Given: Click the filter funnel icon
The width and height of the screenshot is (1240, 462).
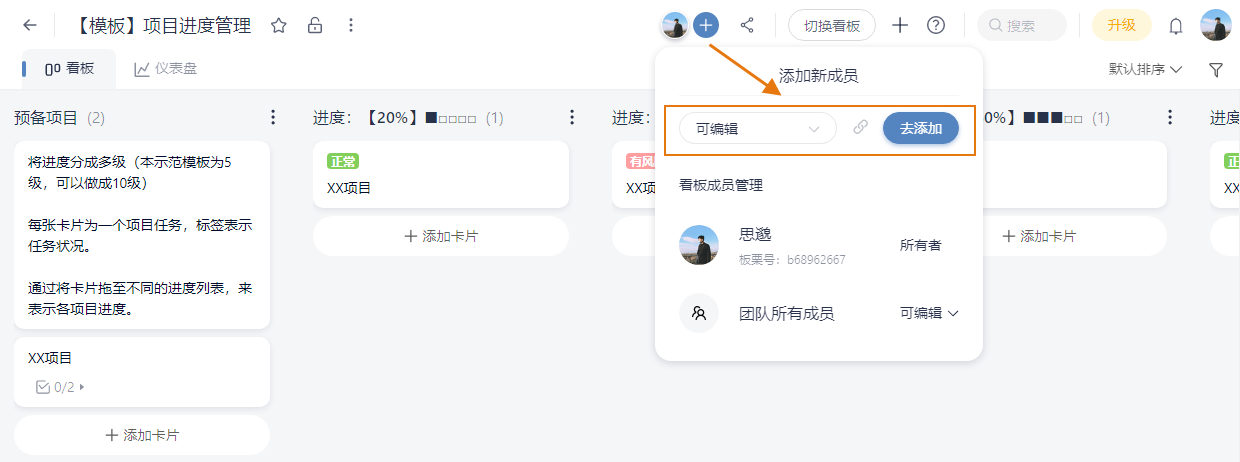Looking at the screenshot, I should 1216,70.
